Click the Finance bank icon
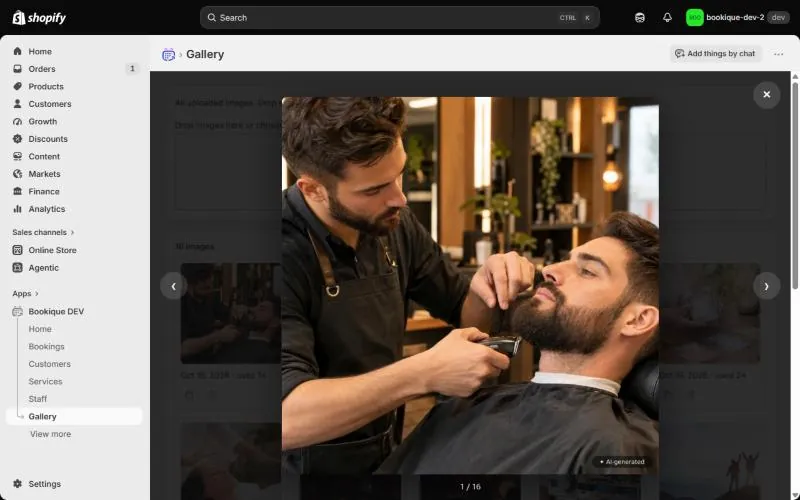Viewport: 800px width, 500px height. pos(17,191)
